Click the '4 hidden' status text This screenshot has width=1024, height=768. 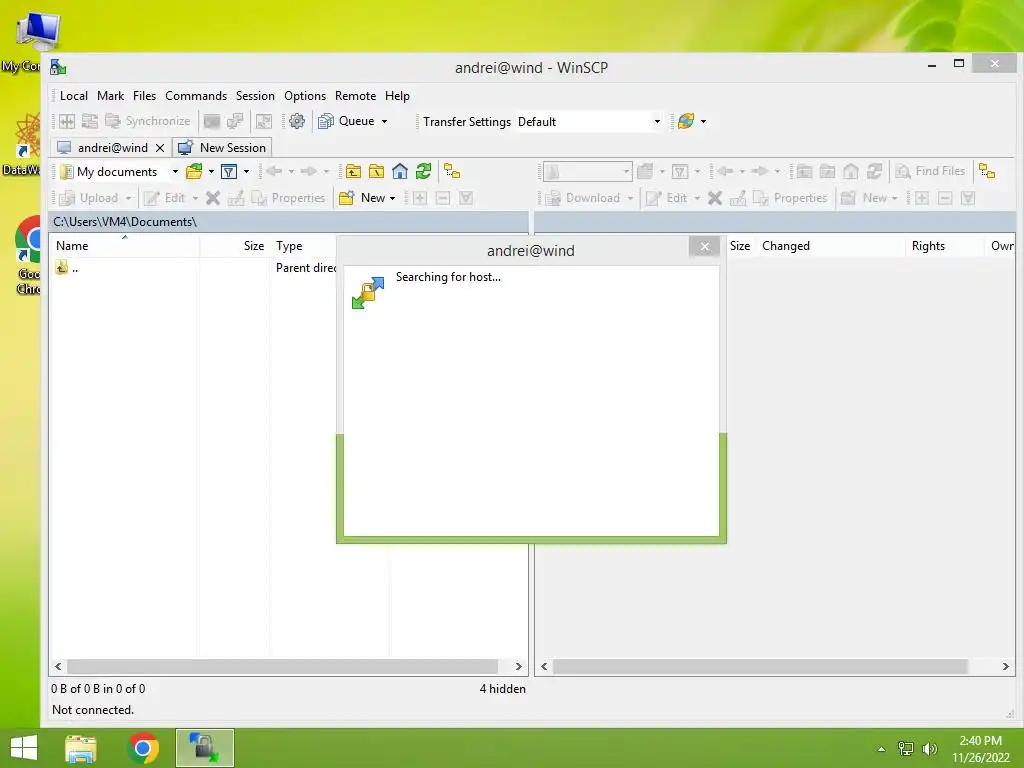tap(502, 689)
